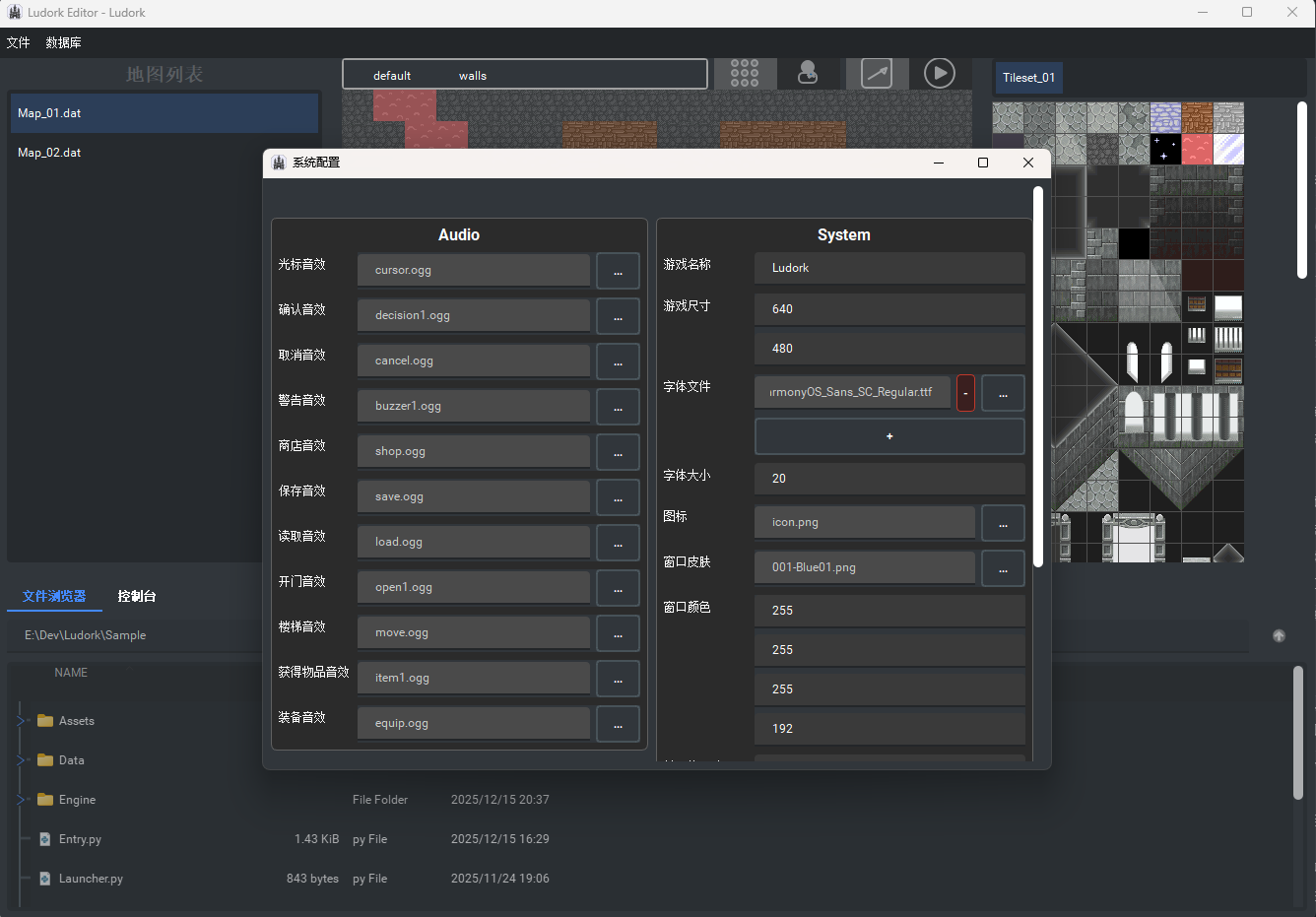This screenshot has height=917, width=1316.
Task: Switch to the 控制台 tab
Action: [x=137, y=596]
